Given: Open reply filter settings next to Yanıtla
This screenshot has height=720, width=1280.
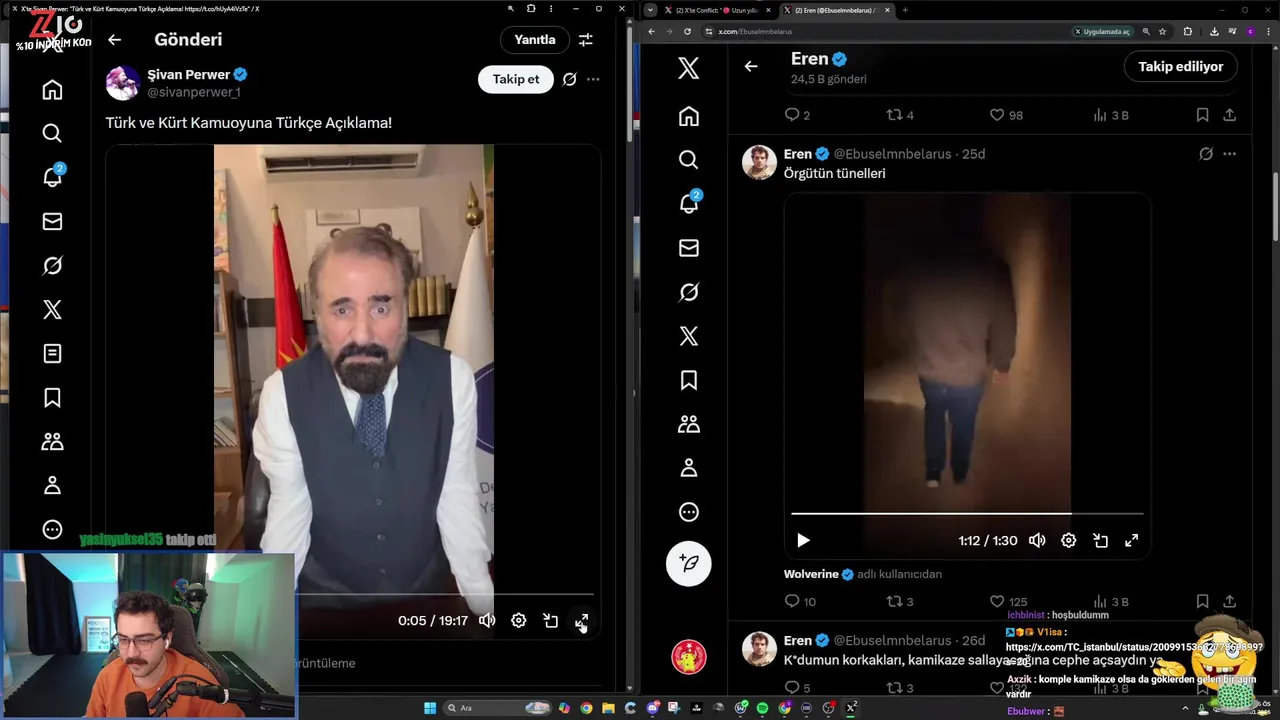Looking at the screenshot, I should tap(586, 40).
